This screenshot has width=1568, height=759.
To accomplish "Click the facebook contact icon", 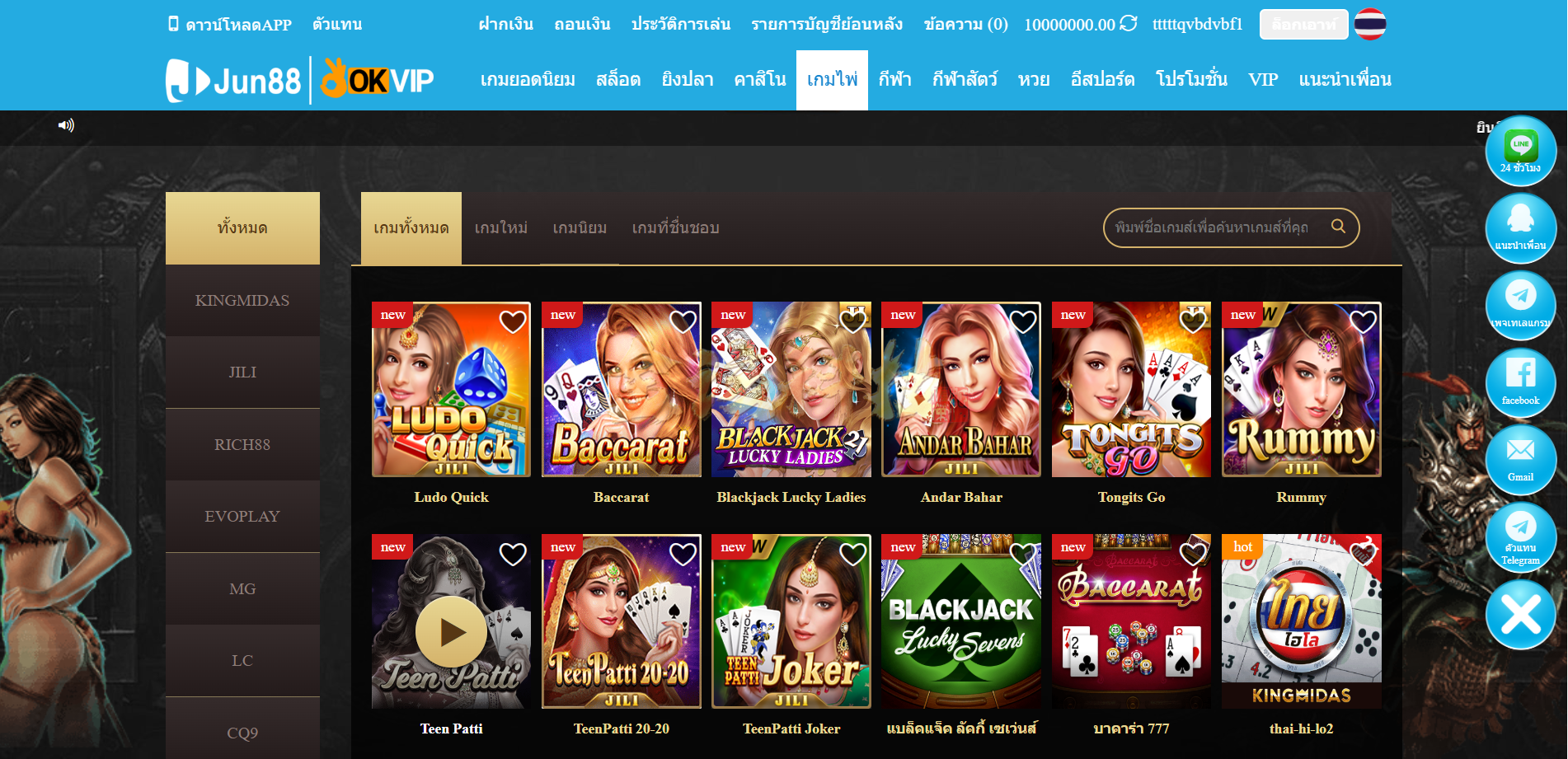I will coord(1520,382).
